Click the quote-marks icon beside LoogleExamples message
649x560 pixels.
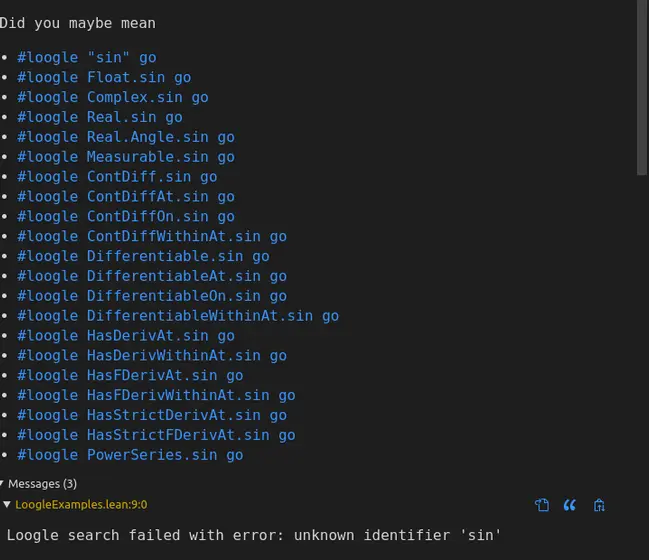570,505
